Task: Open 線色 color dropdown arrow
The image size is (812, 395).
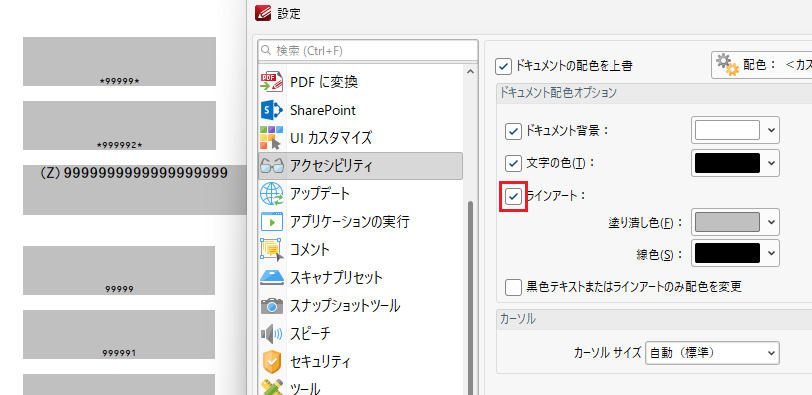Action: click(x=772, y=253)
